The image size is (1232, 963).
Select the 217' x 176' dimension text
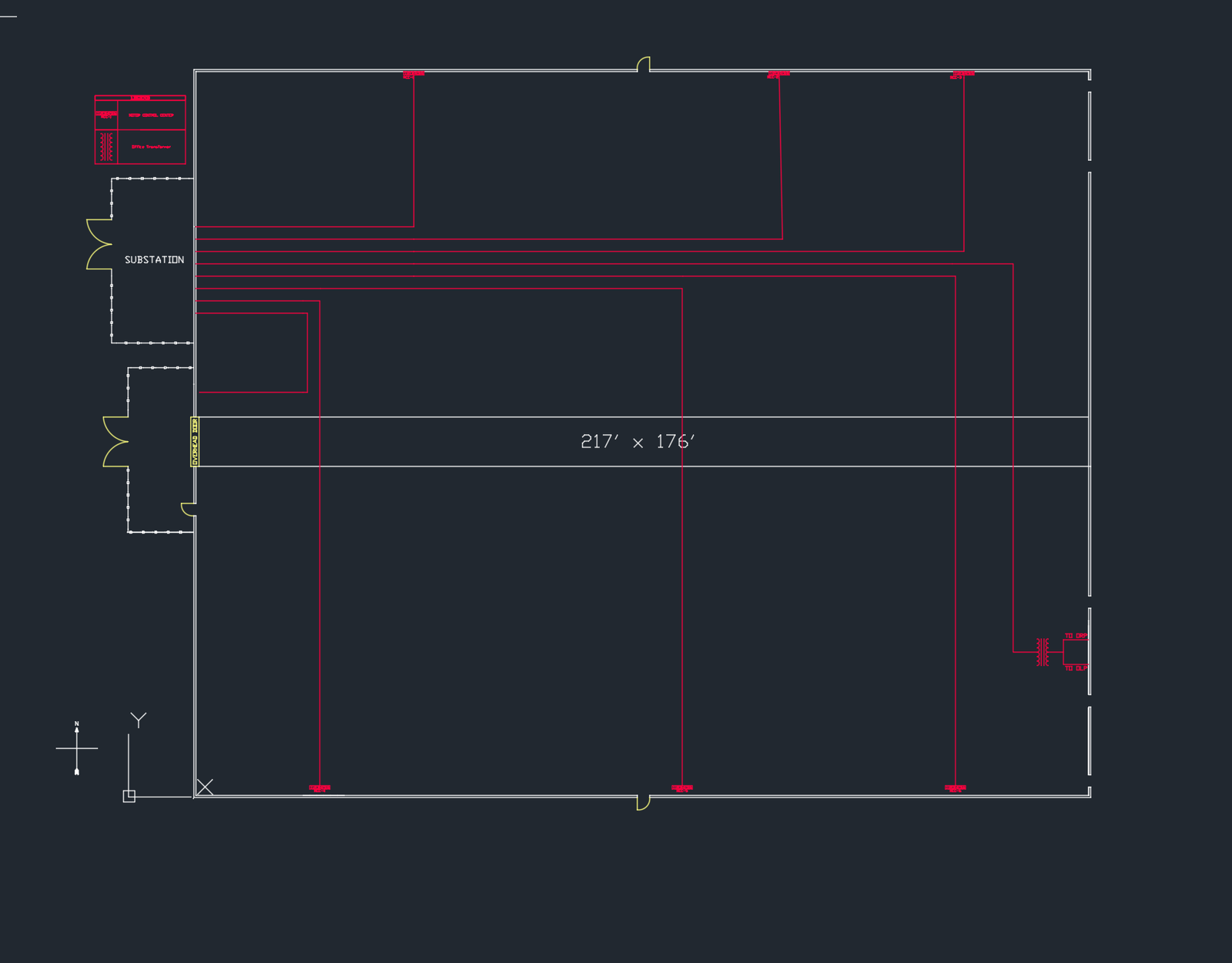point(638,442)
